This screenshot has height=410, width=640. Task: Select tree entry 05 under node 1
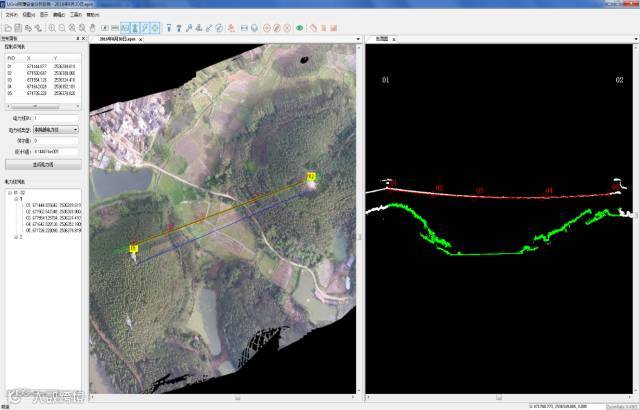53,230
